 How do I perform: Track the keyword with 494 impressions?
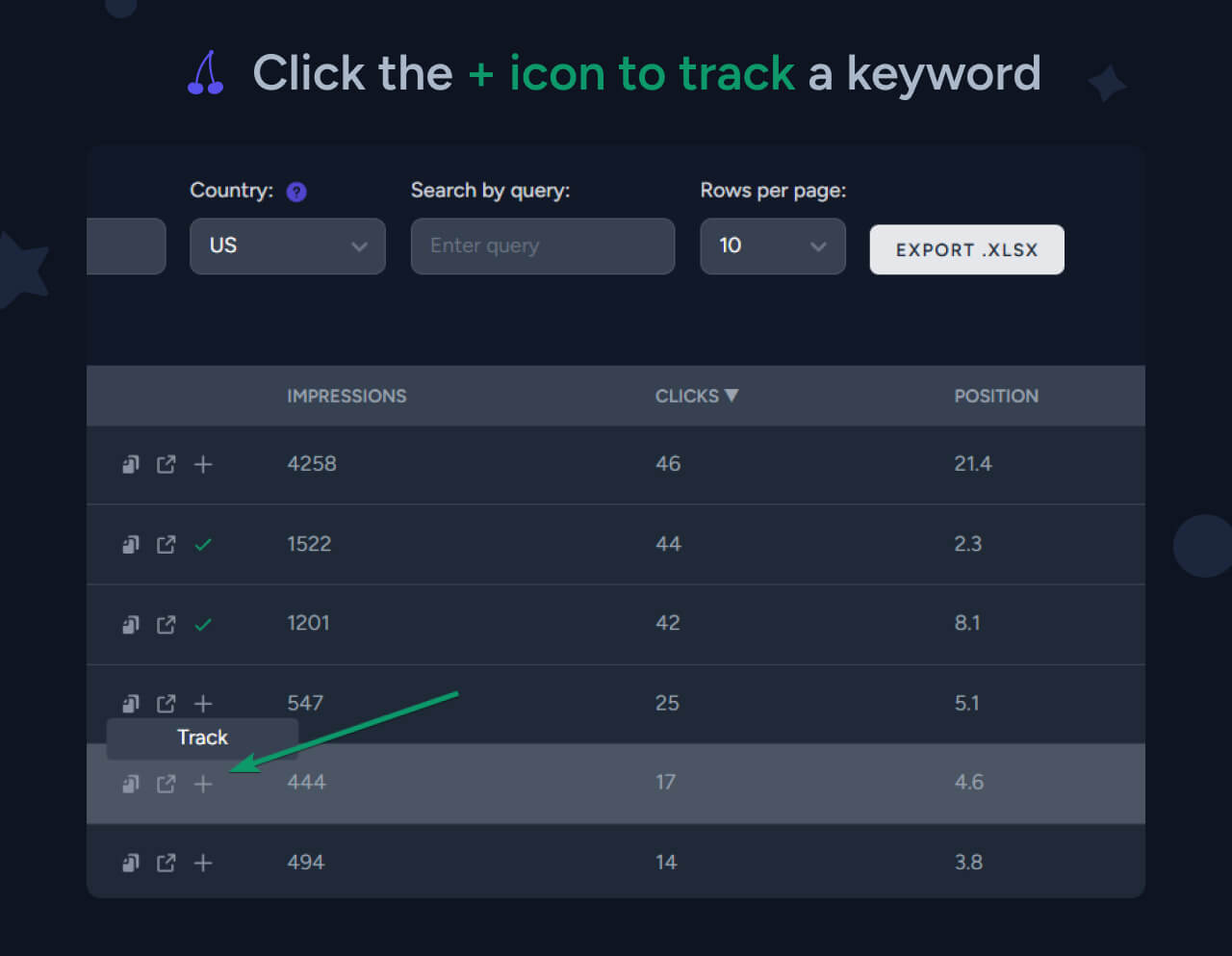click(x=203, y=863)
